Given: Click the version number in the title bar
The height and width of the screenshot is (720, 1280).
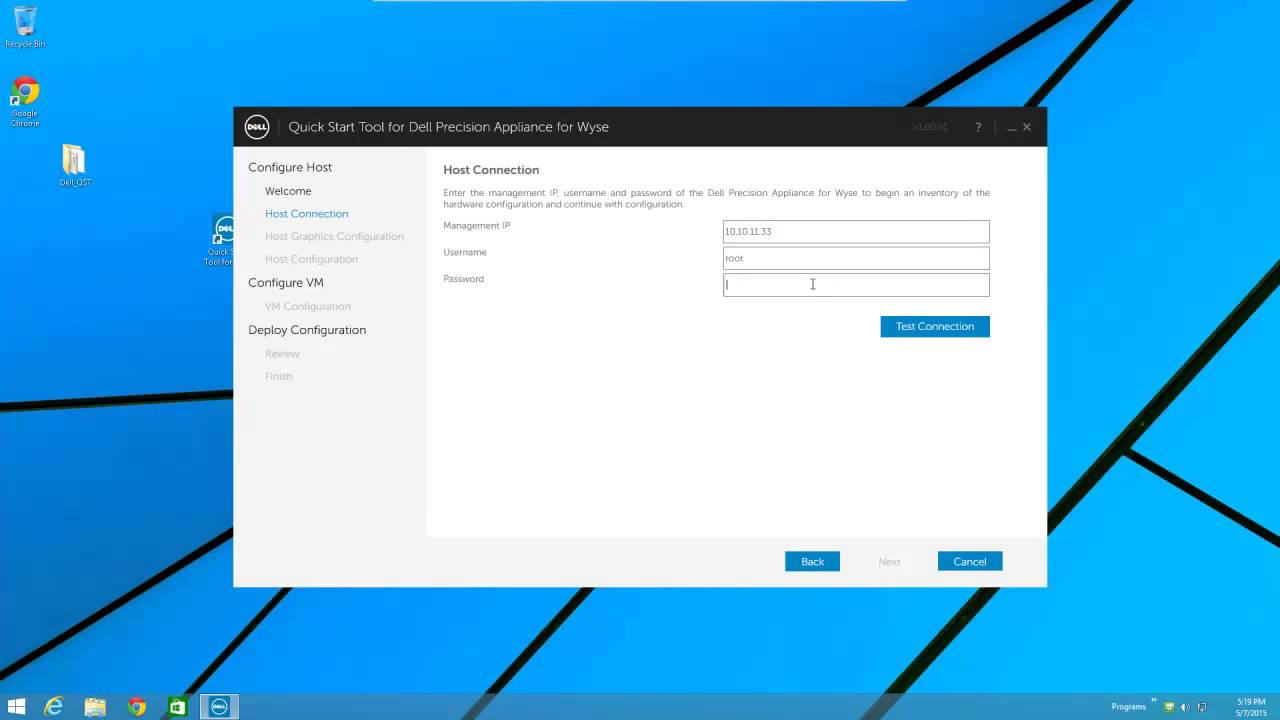Looking at the screenshot, I should (x=930, y=128).
